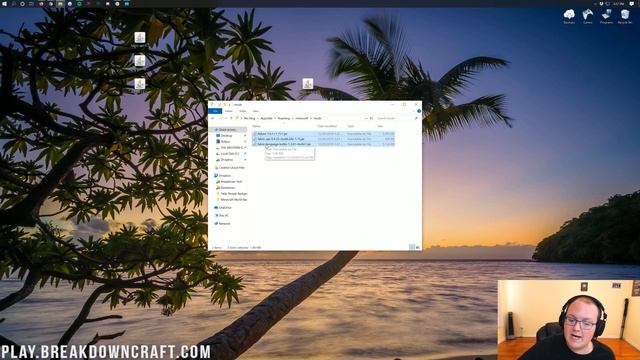Open Network in navigation pane

(224, 224)
